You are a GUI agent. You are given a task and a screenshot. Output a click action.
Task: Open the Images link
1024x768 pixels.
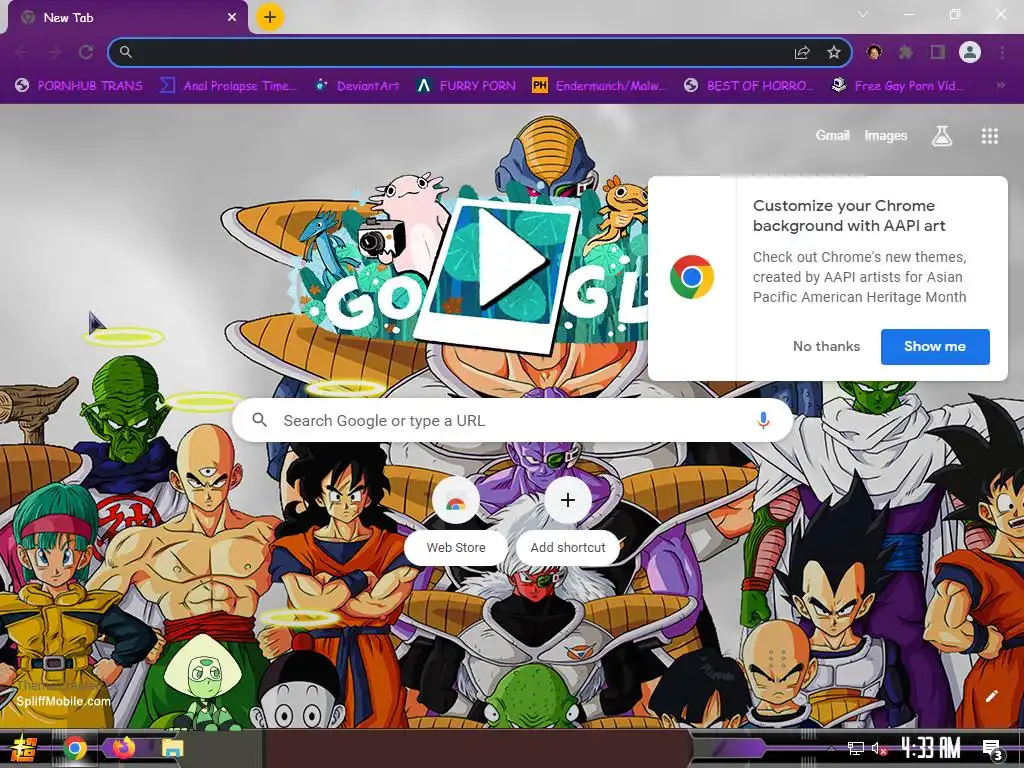coord(886,135)
